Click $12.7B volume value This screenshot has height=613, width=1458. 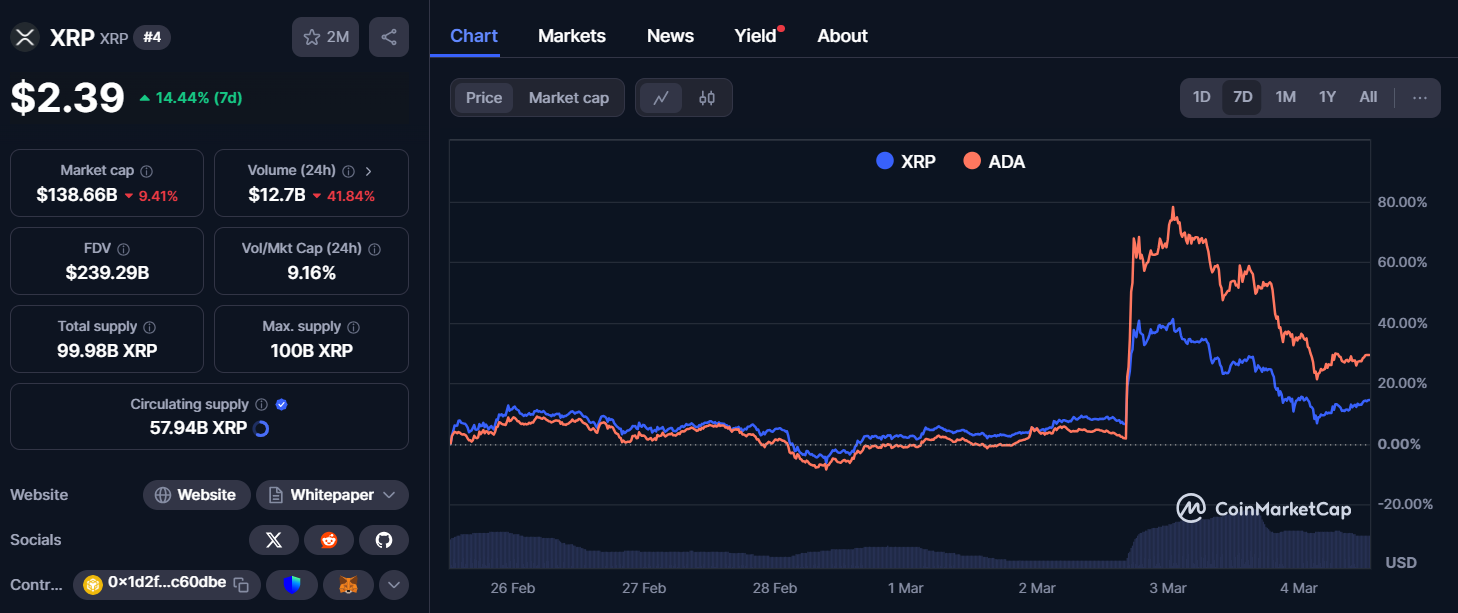click(x=277, y=195)
